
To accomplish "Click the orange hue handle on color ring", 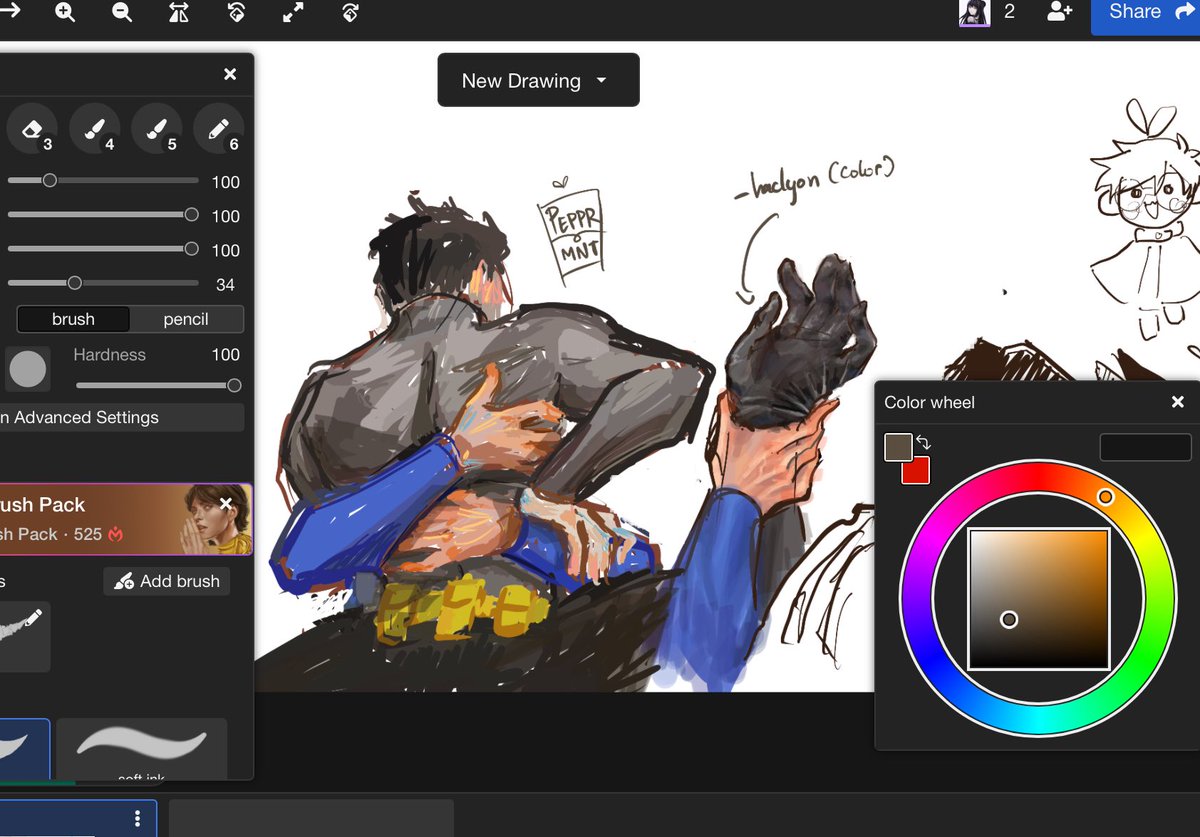I will 1105,497.
